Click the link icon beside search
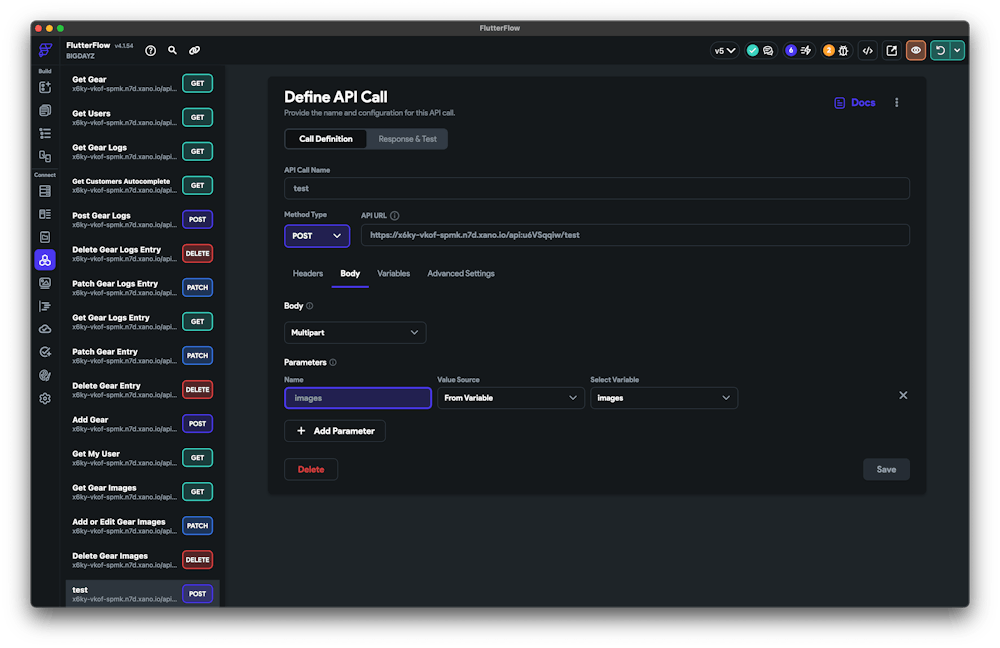 pyautogui.click(x=195, y=50)
